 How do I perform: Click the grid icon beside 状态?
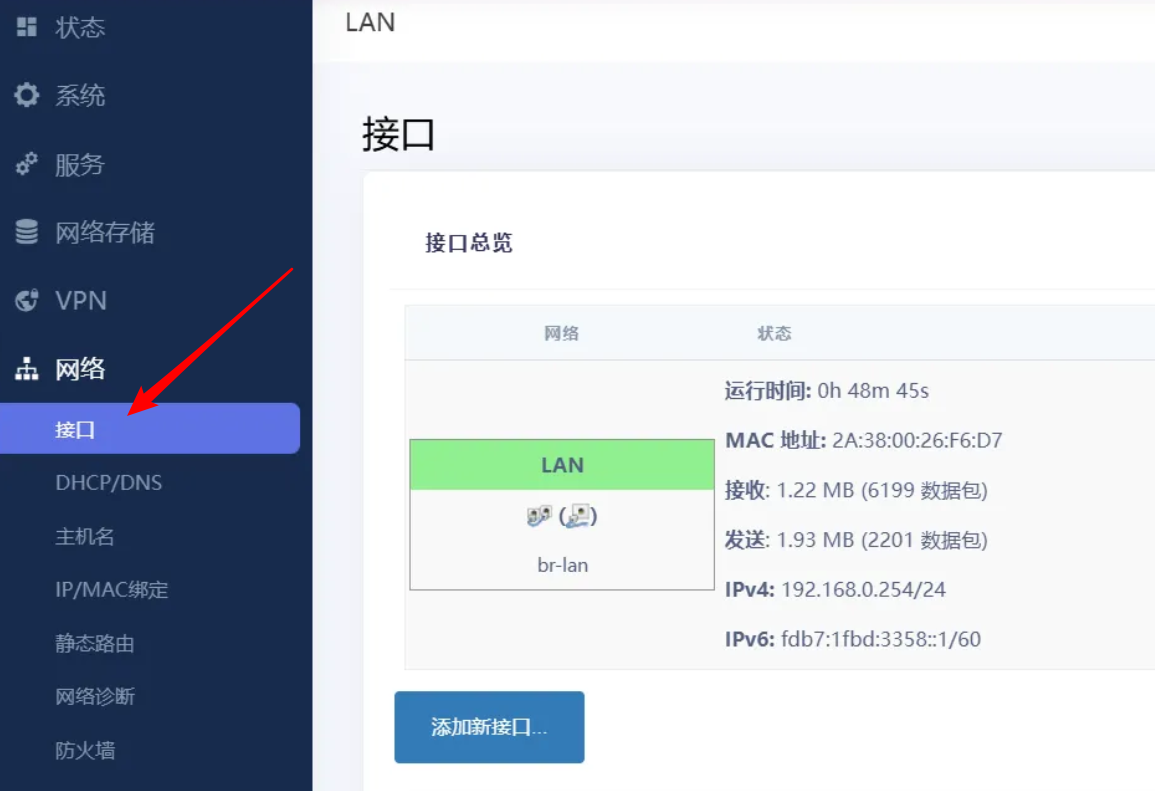click(27, 27)
